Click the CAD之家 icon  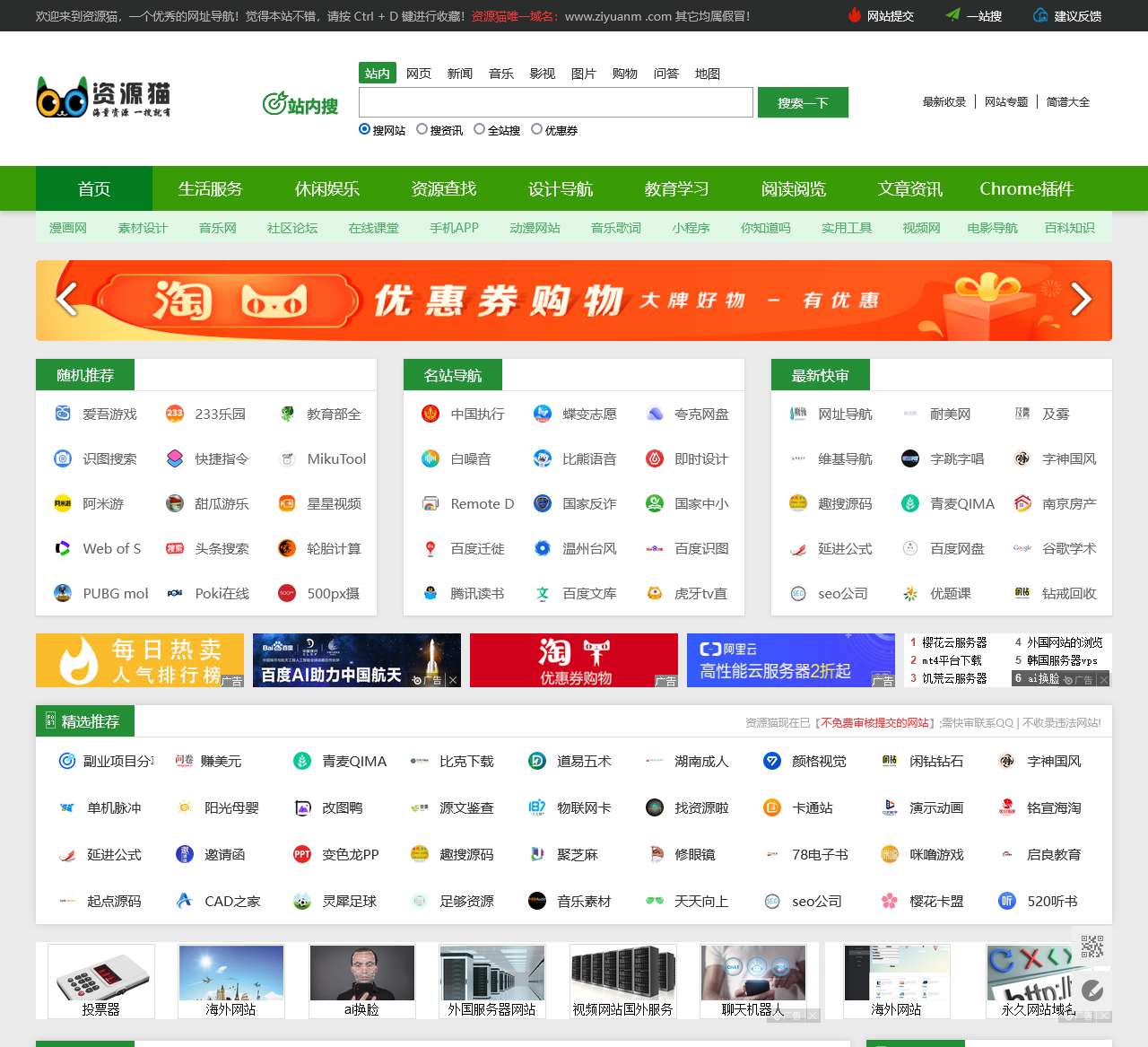point(185,901)
